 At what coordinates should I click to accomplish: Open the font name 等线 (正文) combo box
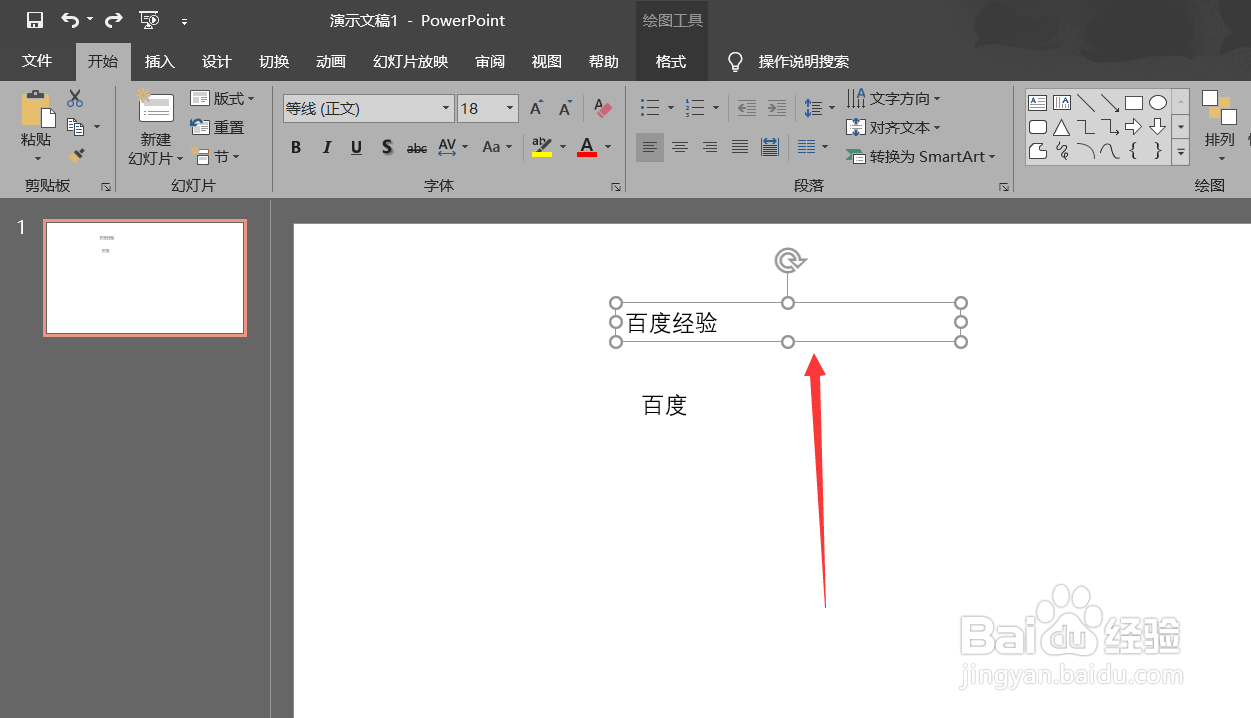[368, 108]
